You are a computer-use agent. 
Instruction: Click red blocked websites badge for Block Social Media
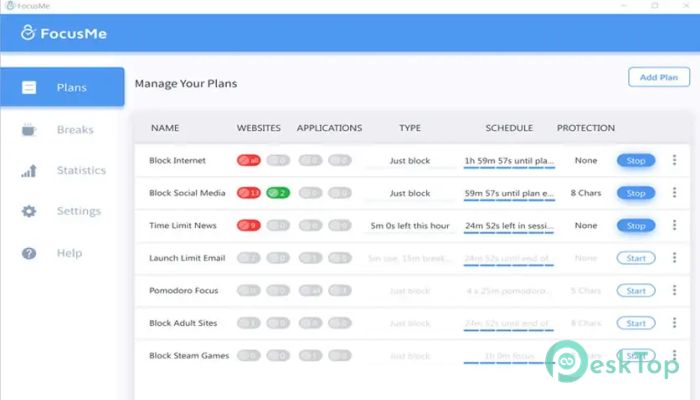point(249,193)
